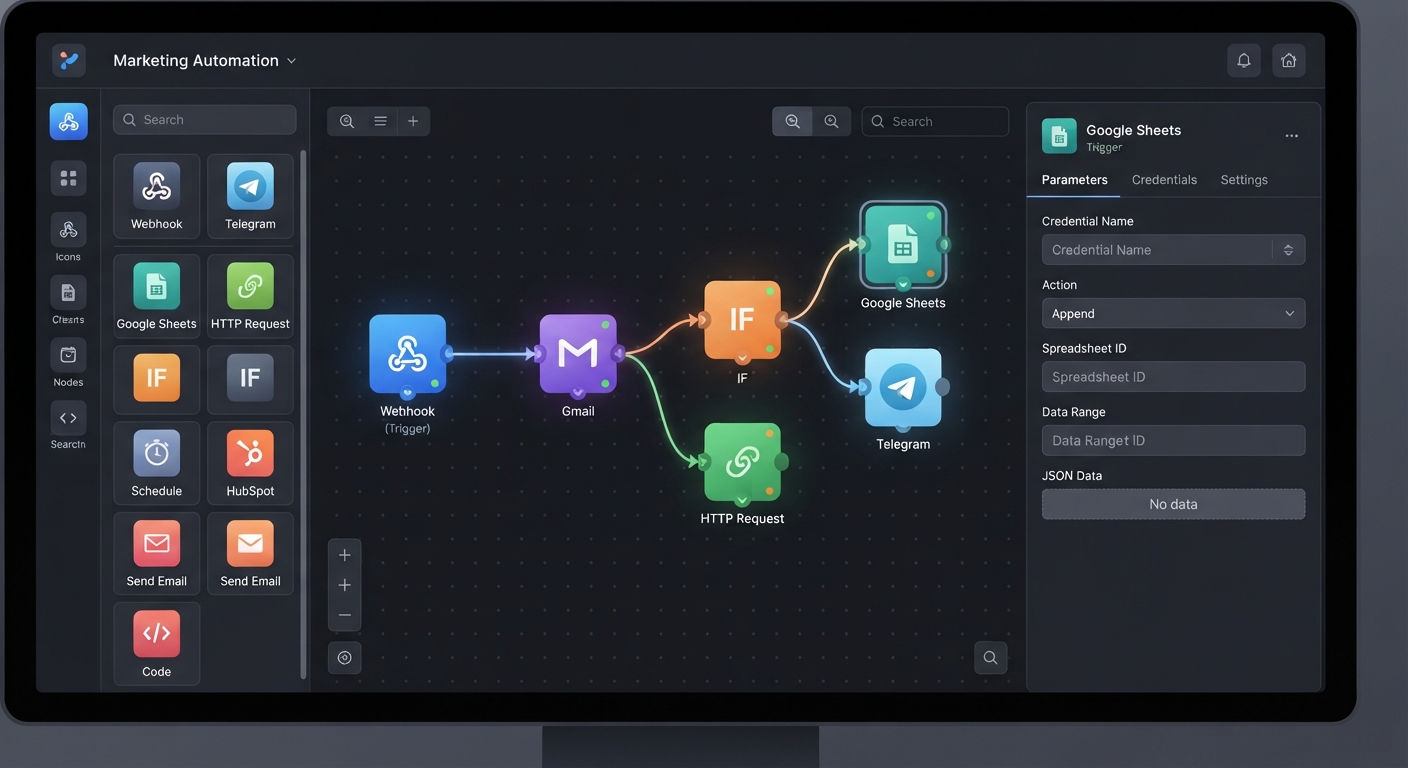Open the Action dropdown showing Append
The height and width of the screenshot is (768, 1408).
click(x=1173, y=313)
